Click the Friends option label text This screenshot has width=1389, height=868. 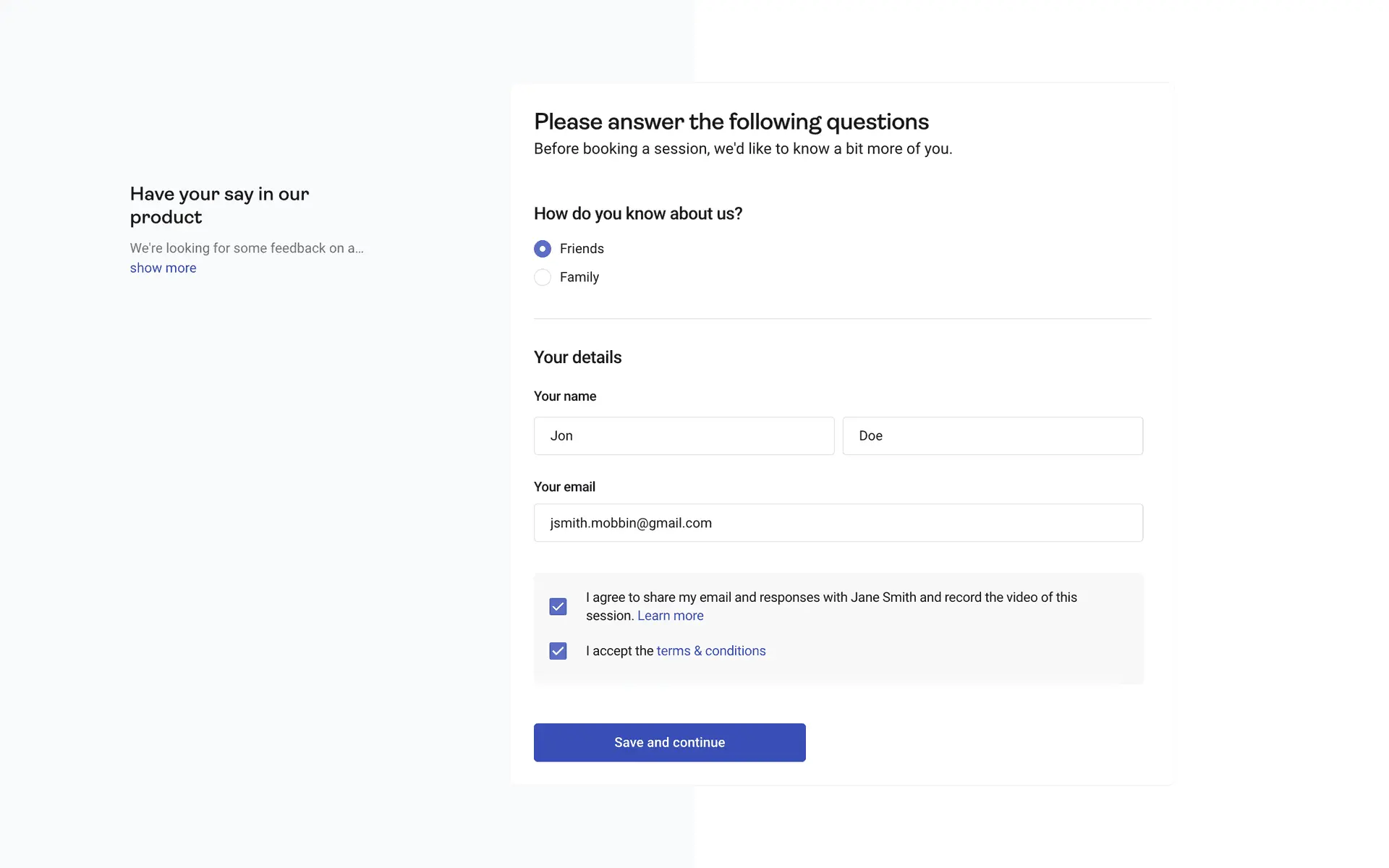581,249
